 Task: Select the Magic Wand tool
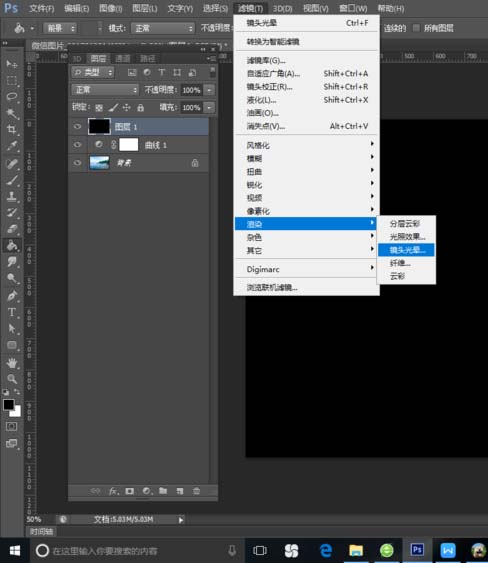(x=12, y=113)
